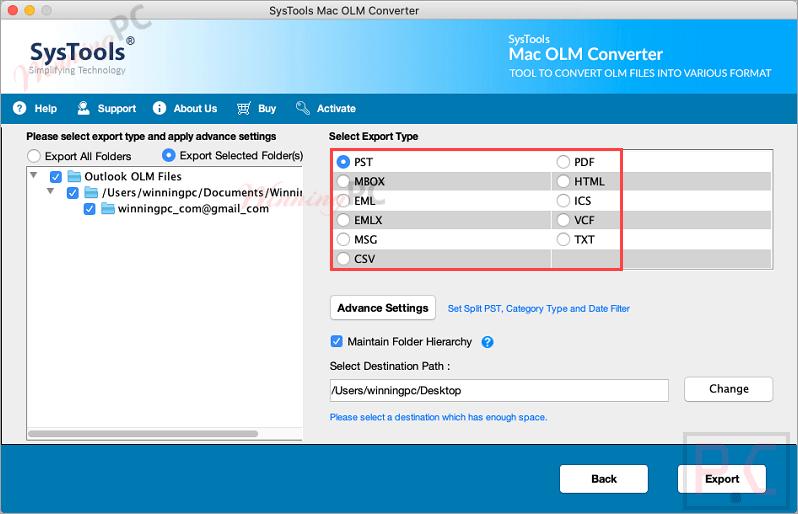Toggle Maintain Folder Hierarchy checkbox
This screenshot has height=514, width=798.
[x=336, y=341]
